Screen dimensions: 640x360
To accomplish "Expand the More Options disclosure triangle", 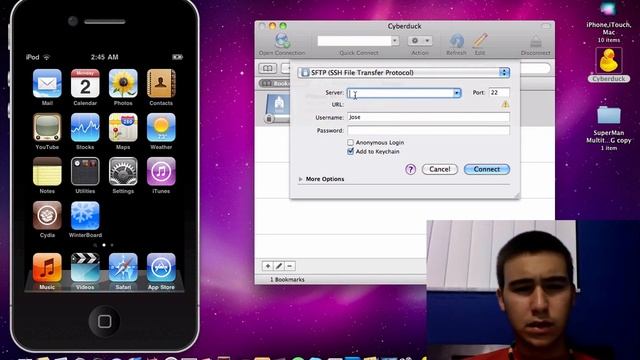I will coord(301,179).
